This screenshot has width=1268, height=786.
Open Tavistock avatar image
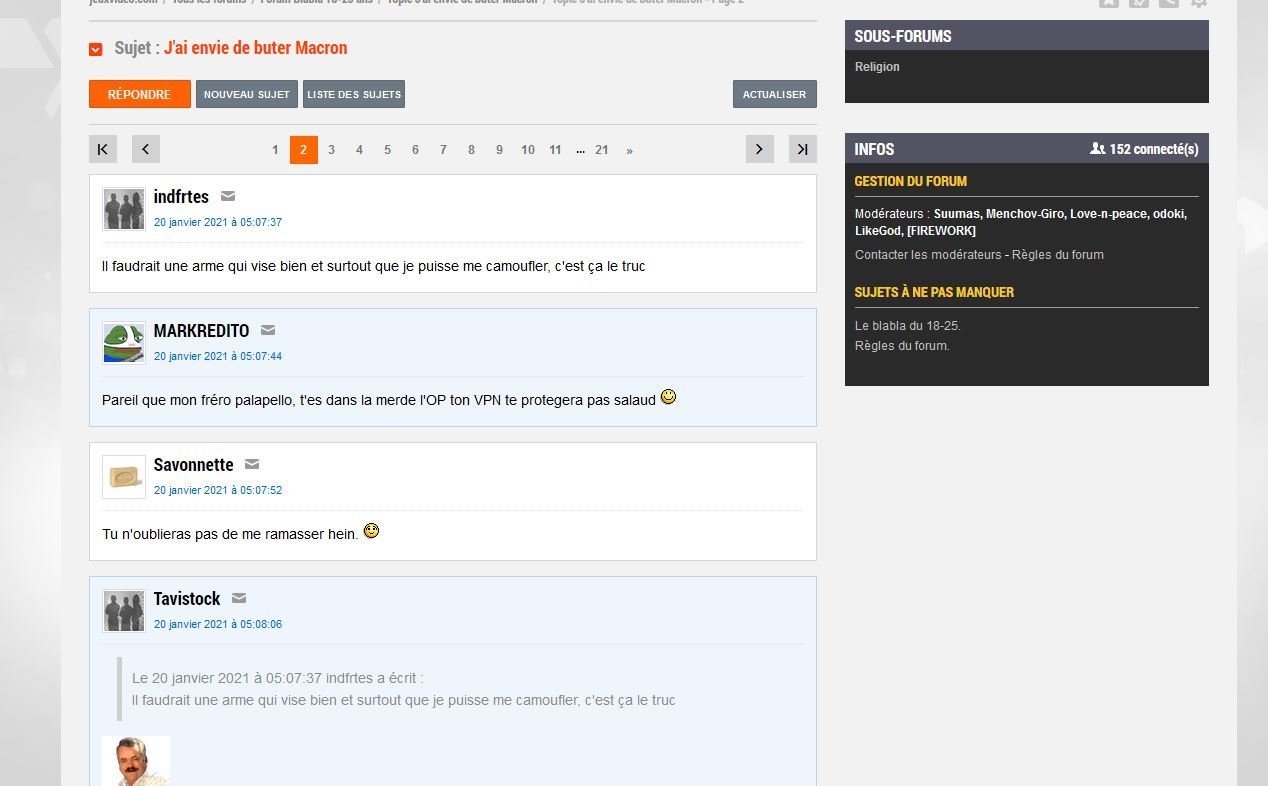124,611
